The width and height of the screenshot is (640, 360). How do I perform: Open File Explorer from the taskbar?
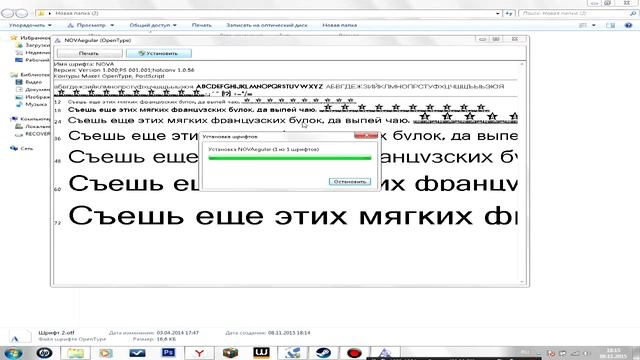click(x=76, y=353)
